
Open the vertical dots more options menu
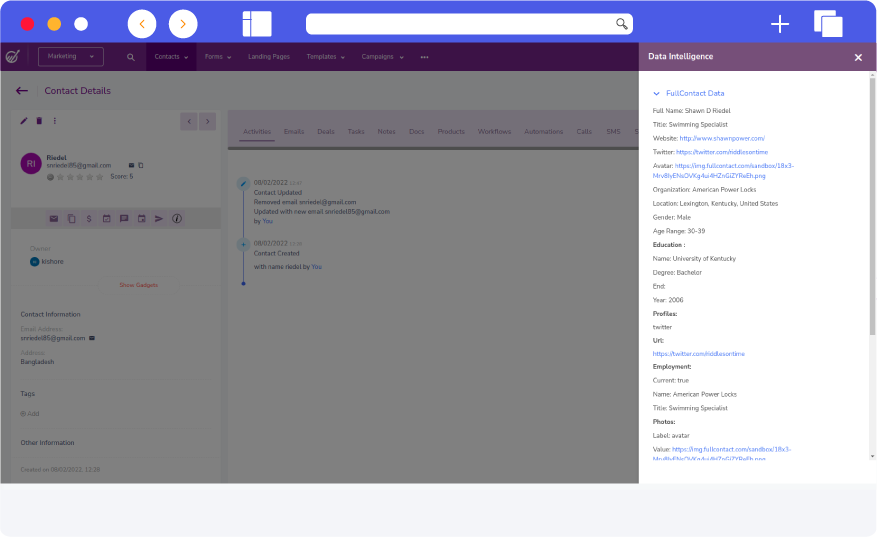coord(54,121)
